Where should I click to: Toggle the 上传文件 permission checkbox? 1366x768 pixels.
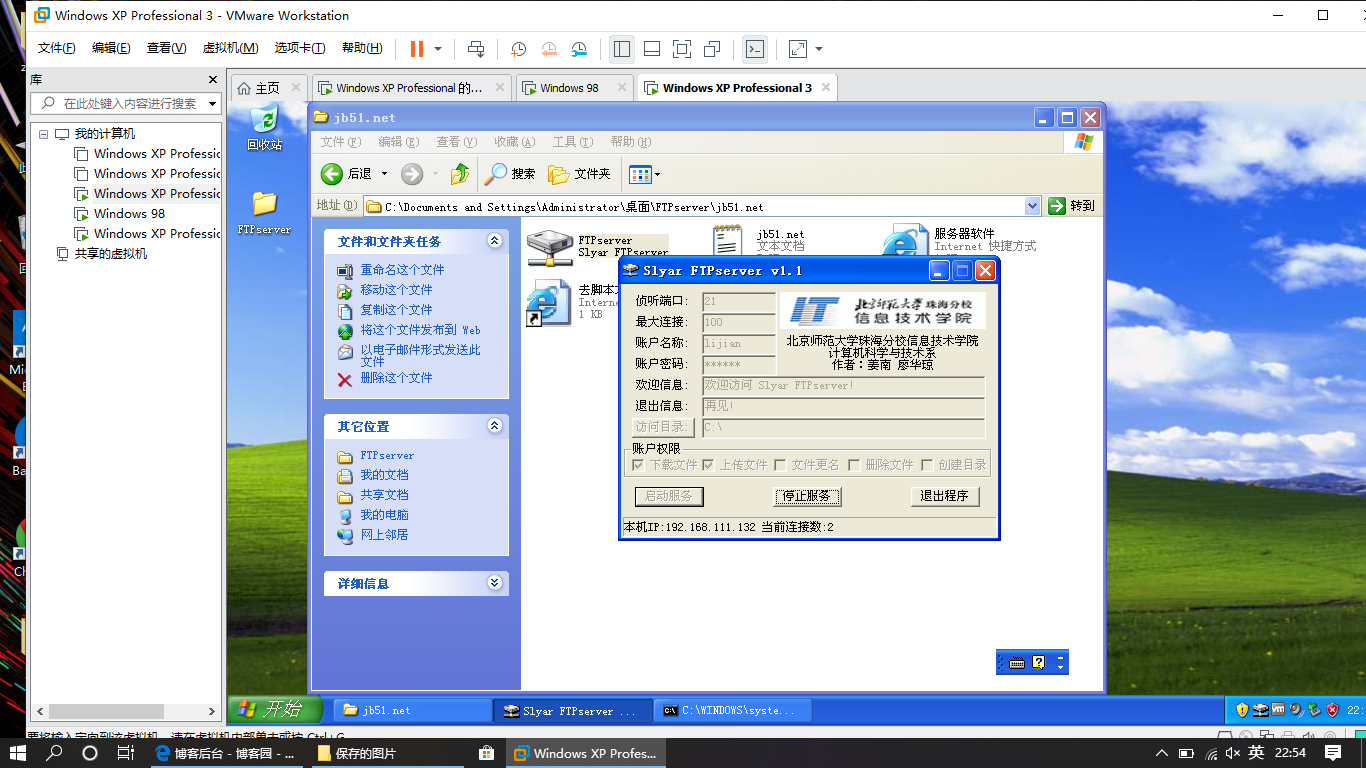tap(709, 465)
